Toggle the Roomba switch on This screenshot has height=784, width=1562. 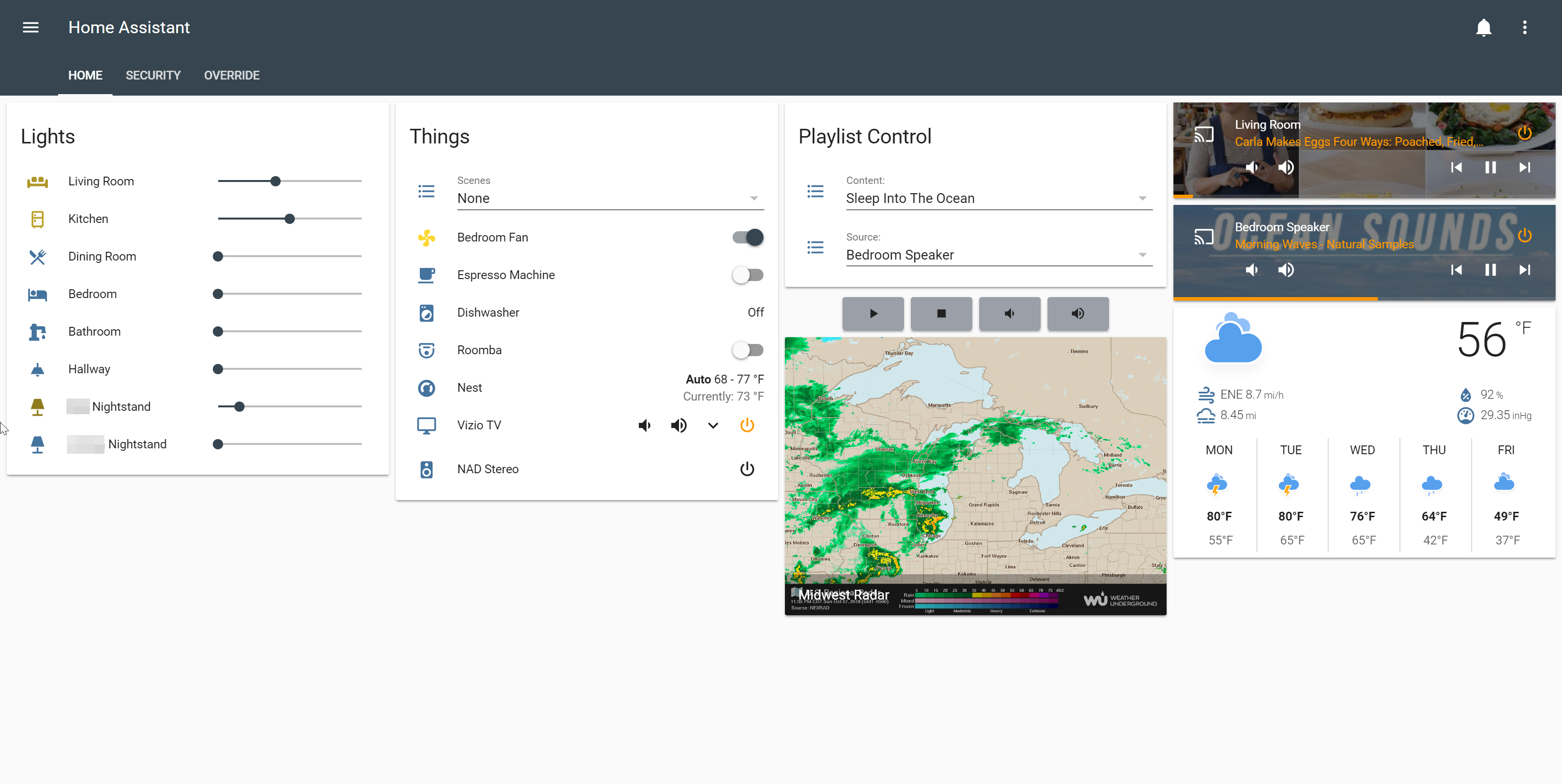747,350
